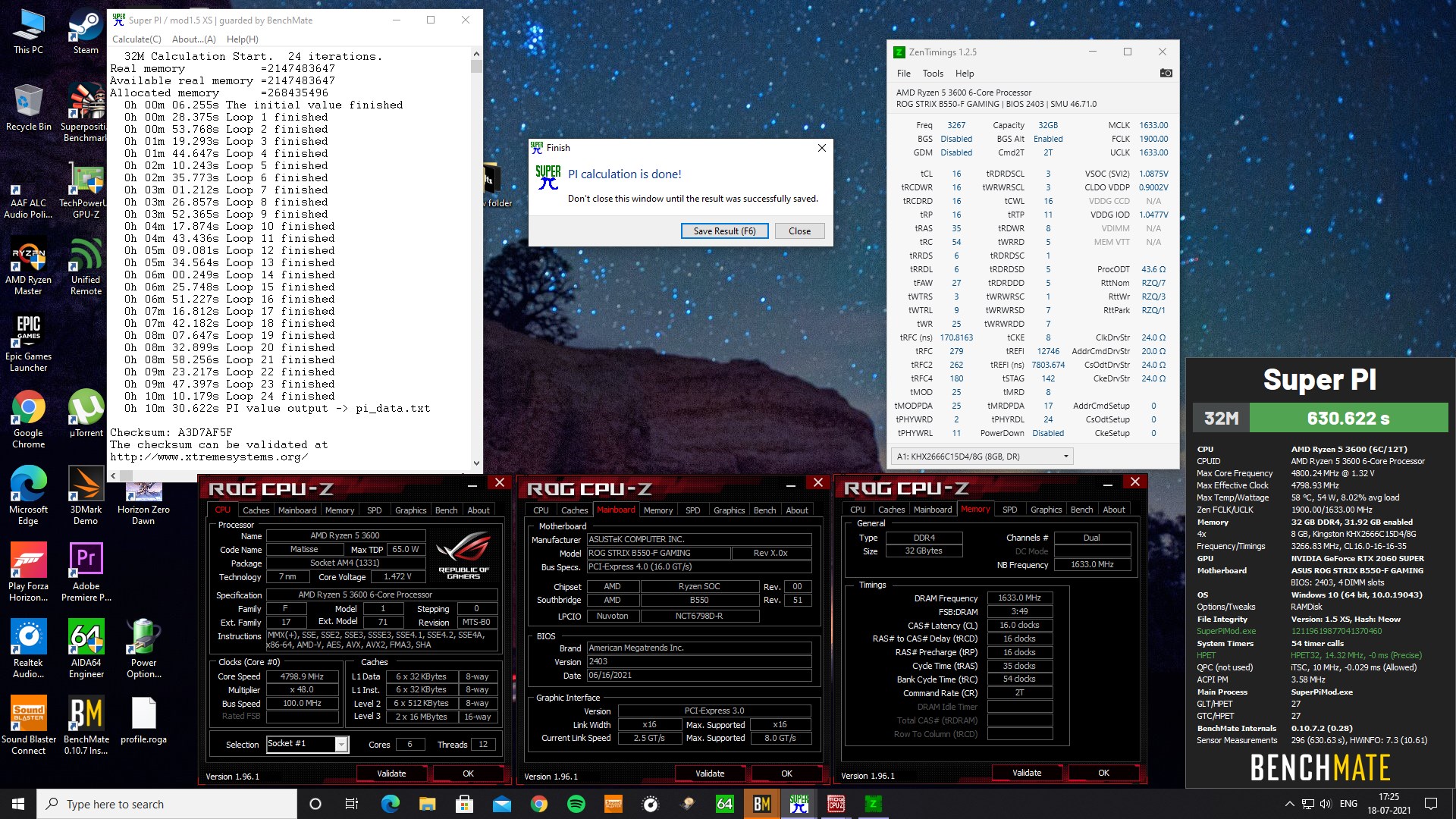Screen dimensions: 1456x819
Task: Open Bench tab in first CPU-Z window
Action: (x=446, y=510)
